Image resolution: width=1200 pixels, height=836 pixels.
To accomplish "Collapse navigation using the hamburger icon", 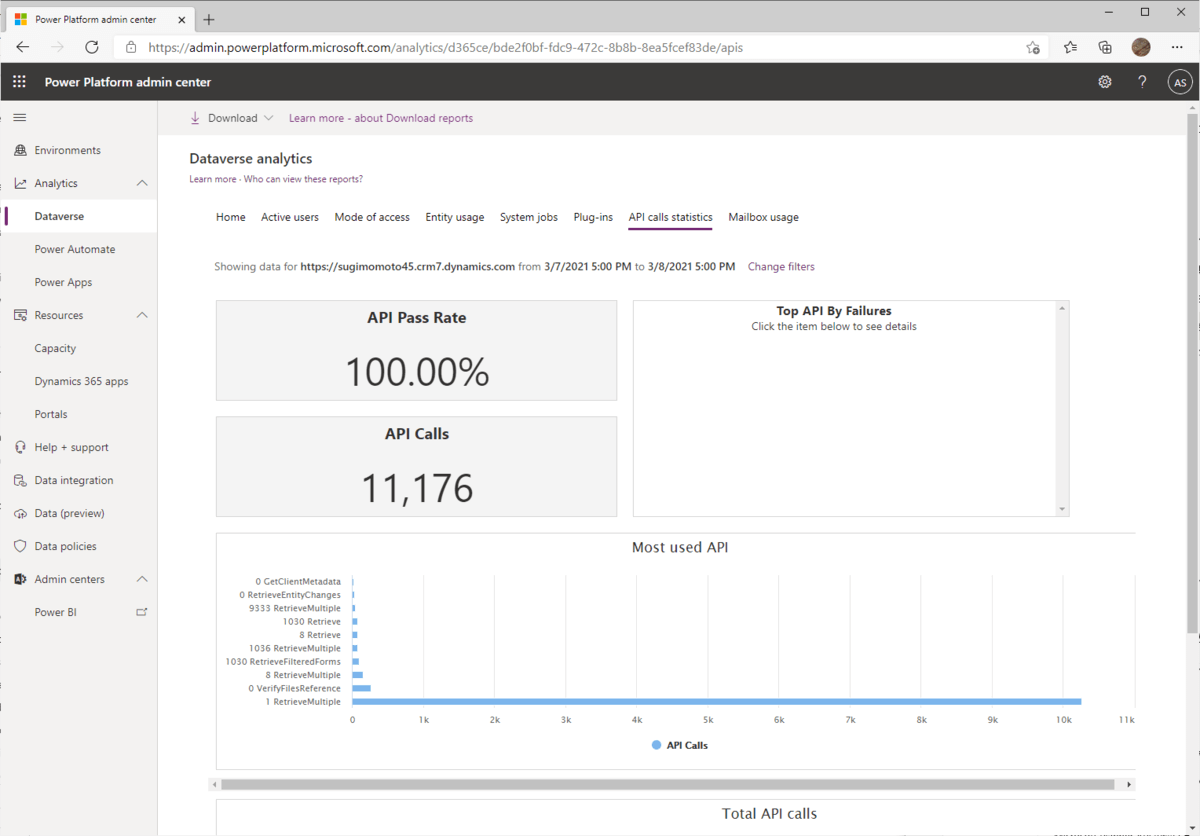I will [20, 116].
